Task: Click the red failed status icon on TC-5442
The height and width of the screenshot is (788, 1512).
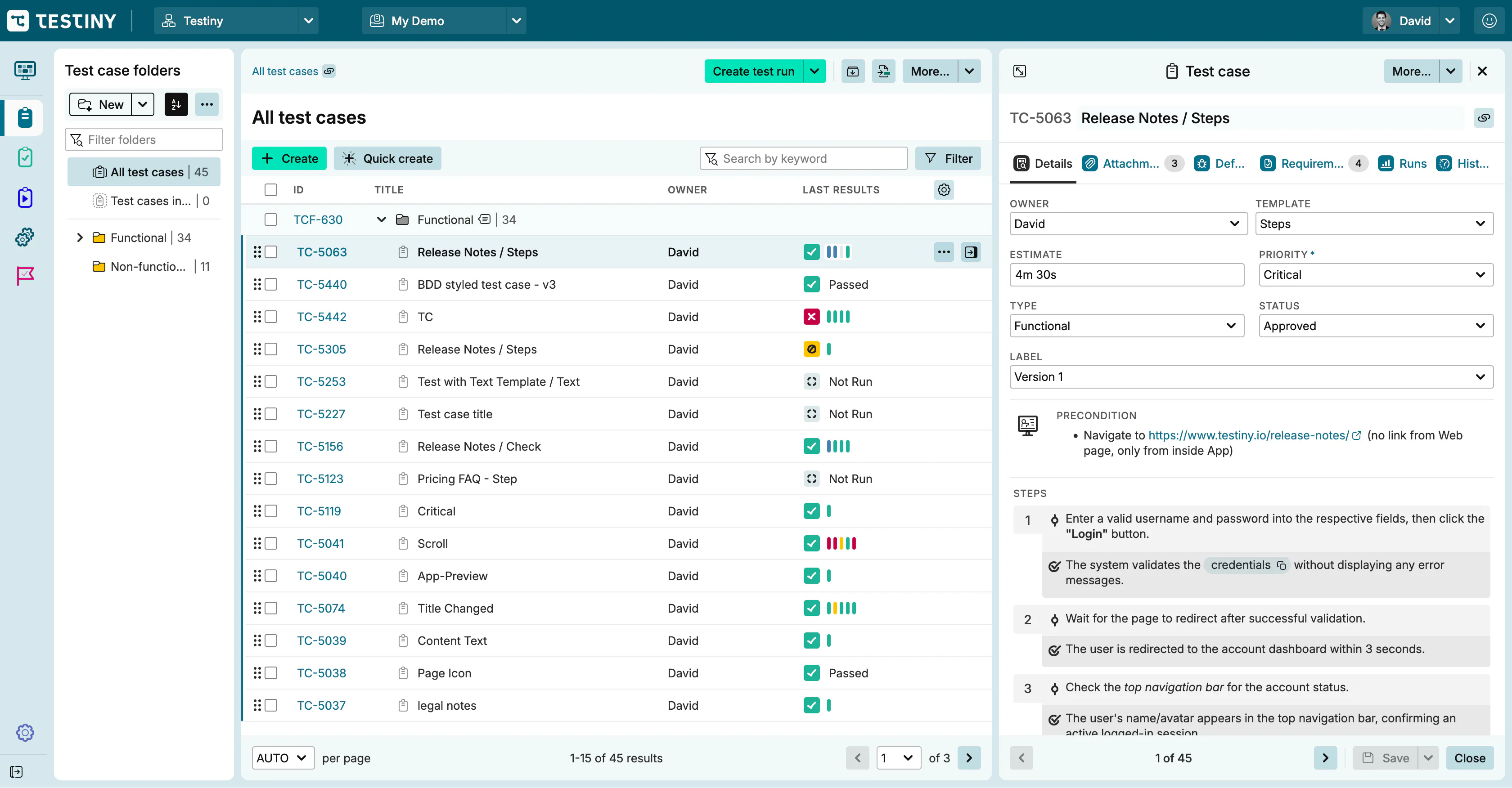Action: point(811,317)
